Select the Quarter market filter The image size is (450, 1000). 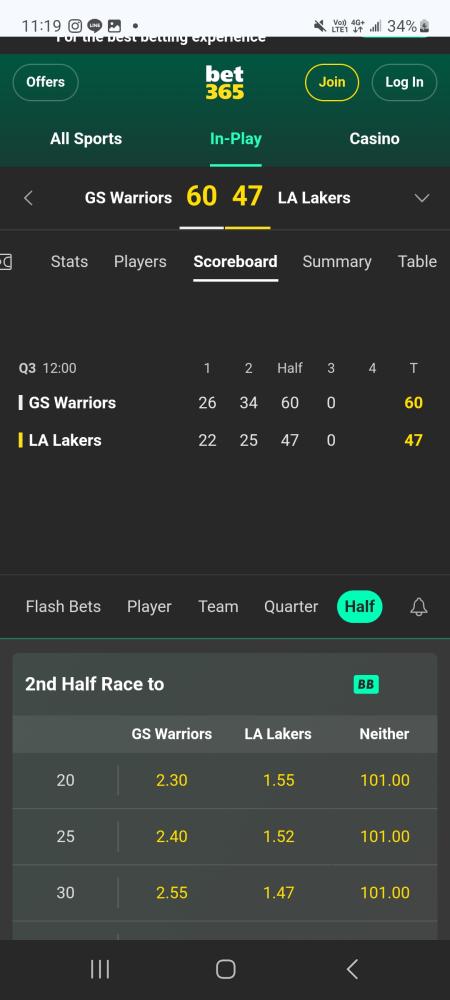click(x=291, y=607)
